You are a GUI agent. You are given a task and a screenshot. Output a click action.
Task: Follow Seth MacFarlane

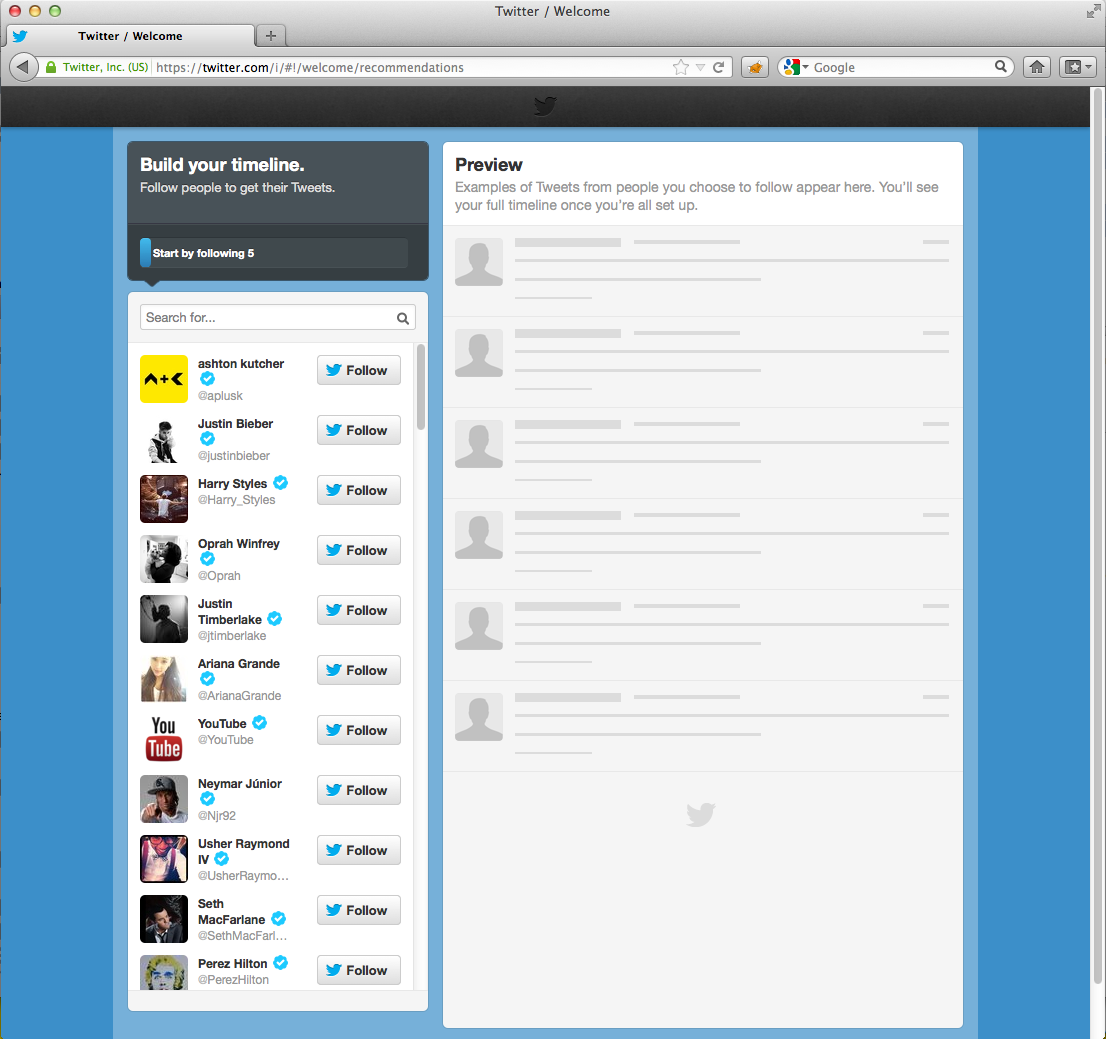(x=358, y=910)
